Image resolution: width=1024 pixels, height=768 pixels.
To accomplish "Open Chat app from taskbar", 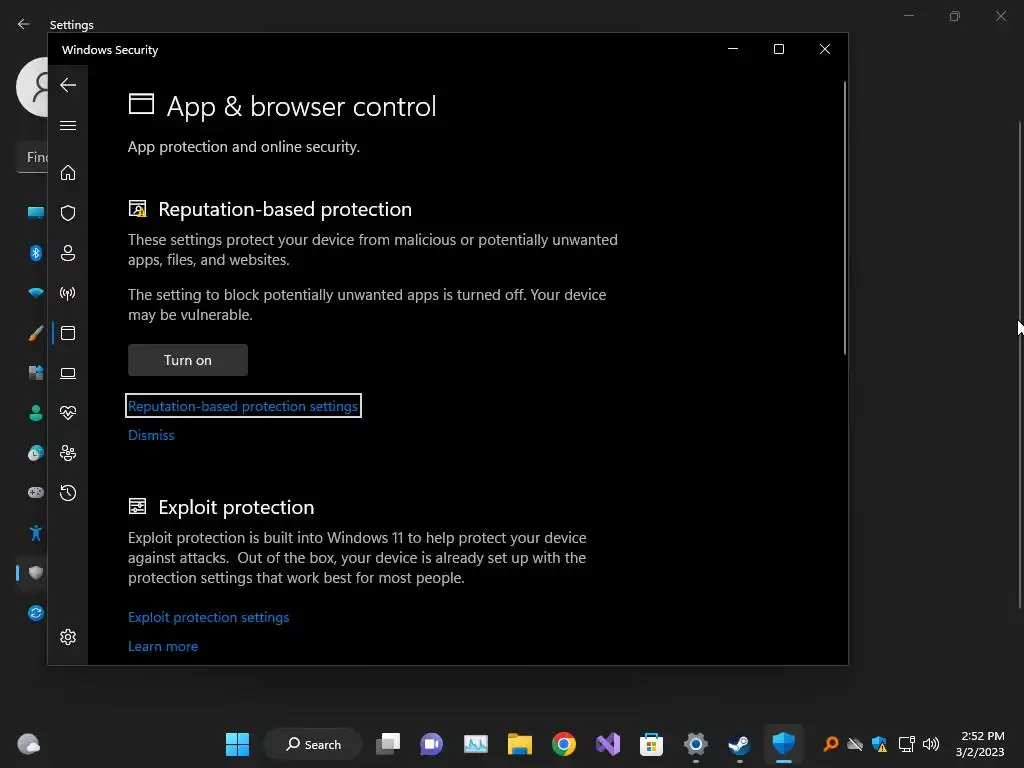I will 432,744.
